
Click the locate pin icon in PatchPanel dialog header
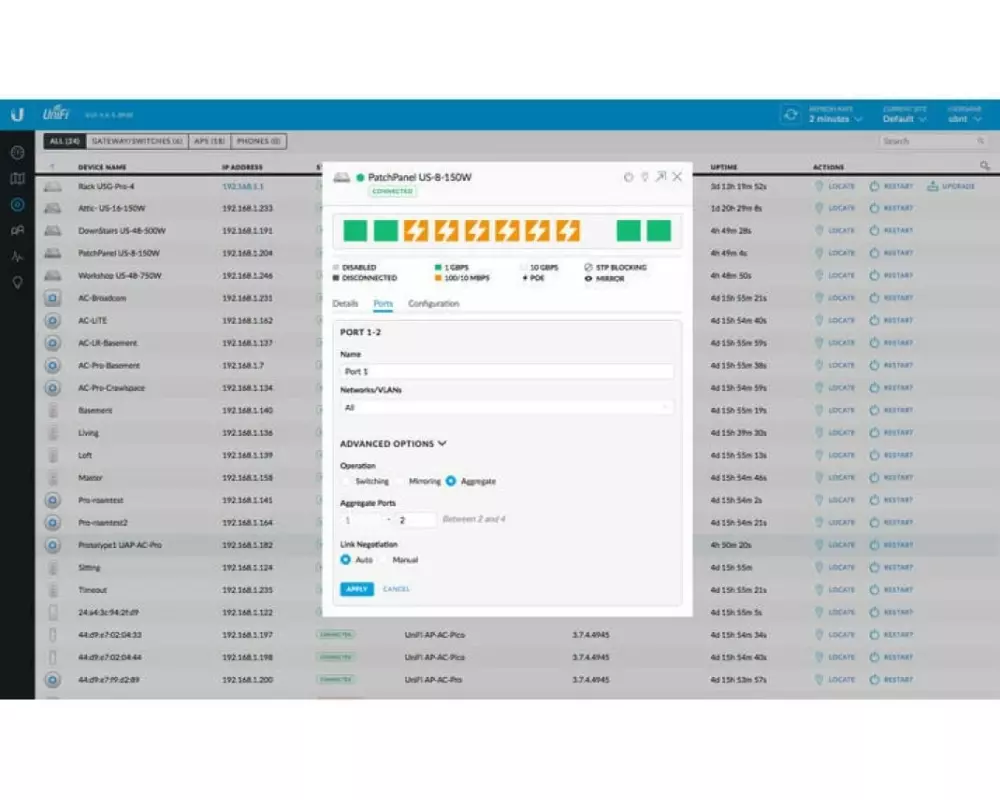[645, 177]
